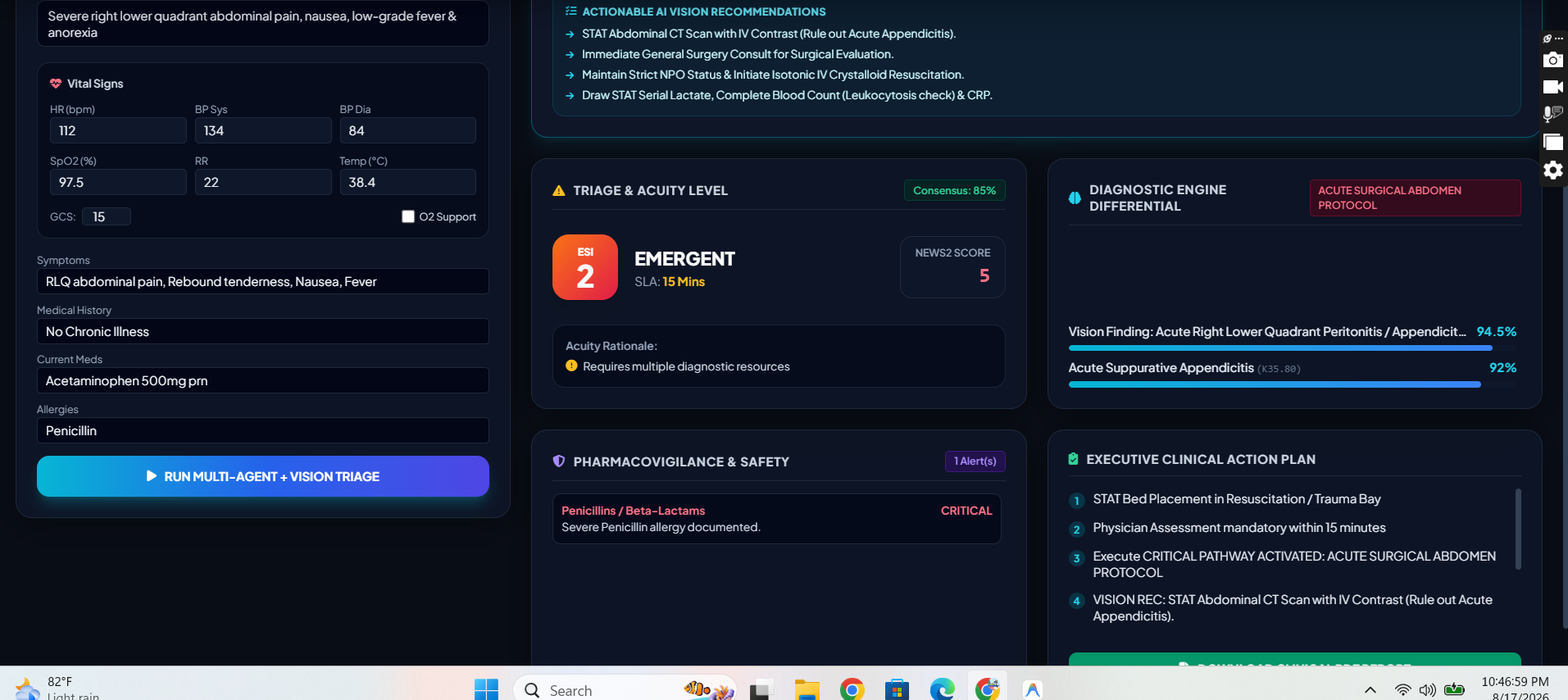Click the Allergies field showing Penicillin

[x=263, y=430]
